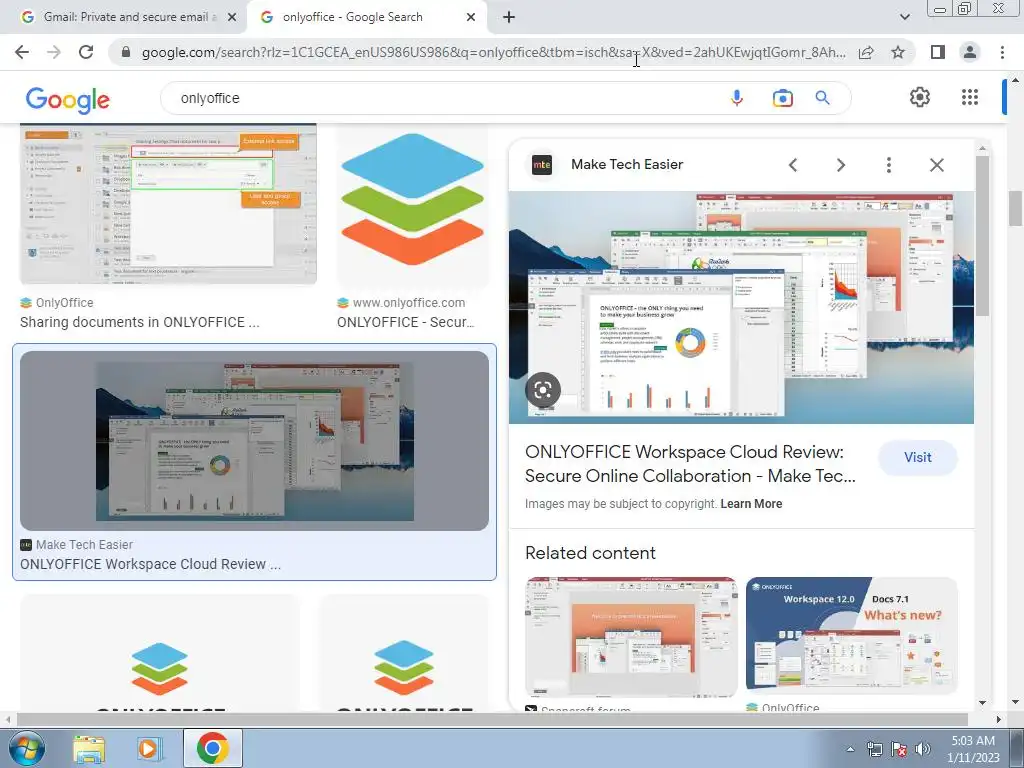Expand the tab search dropdown
The image size is (1024, 768).
tap(904, 18)
